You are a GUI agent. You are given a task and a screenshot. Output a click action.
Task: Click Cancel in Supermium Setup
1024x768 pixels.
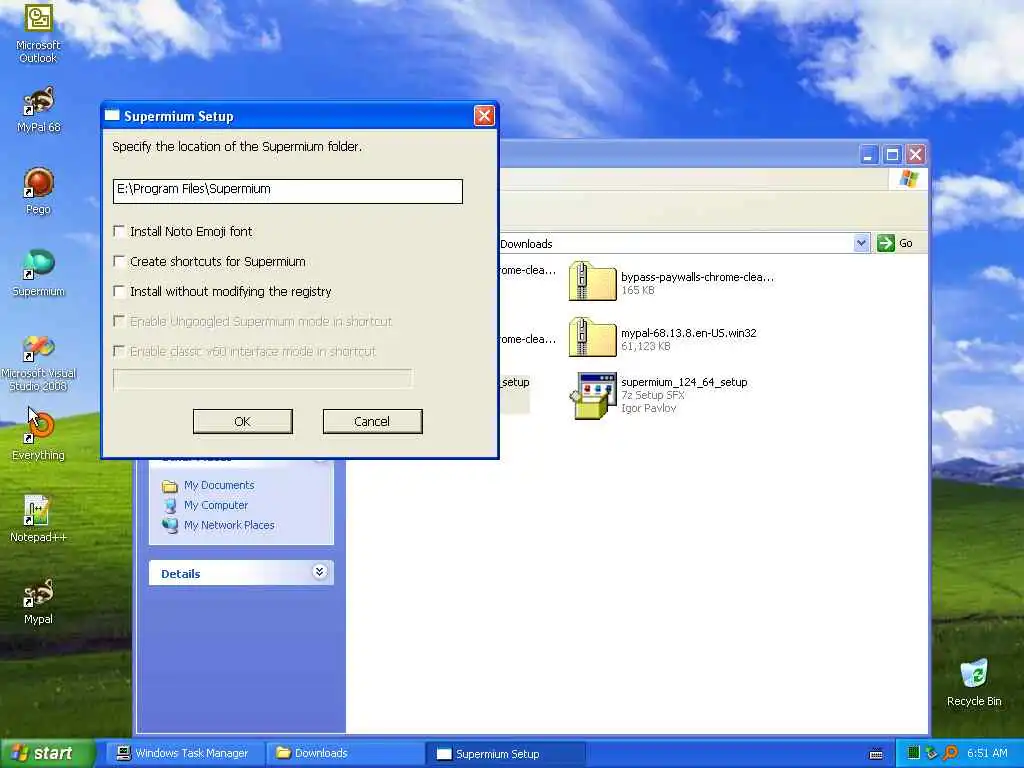(372, 421)
